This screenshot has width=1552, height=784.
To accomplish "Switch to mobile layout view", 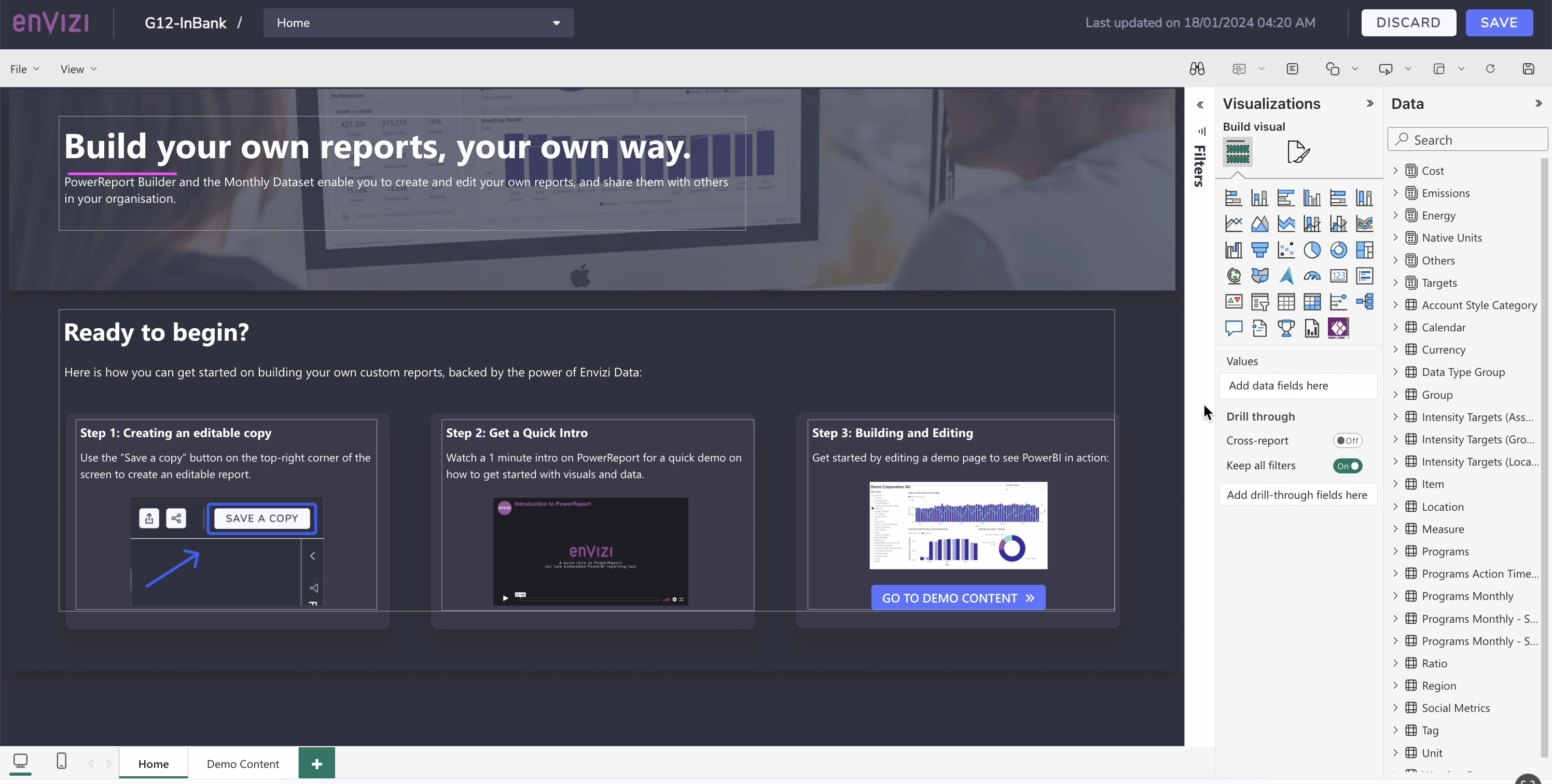I will [61, 761].
